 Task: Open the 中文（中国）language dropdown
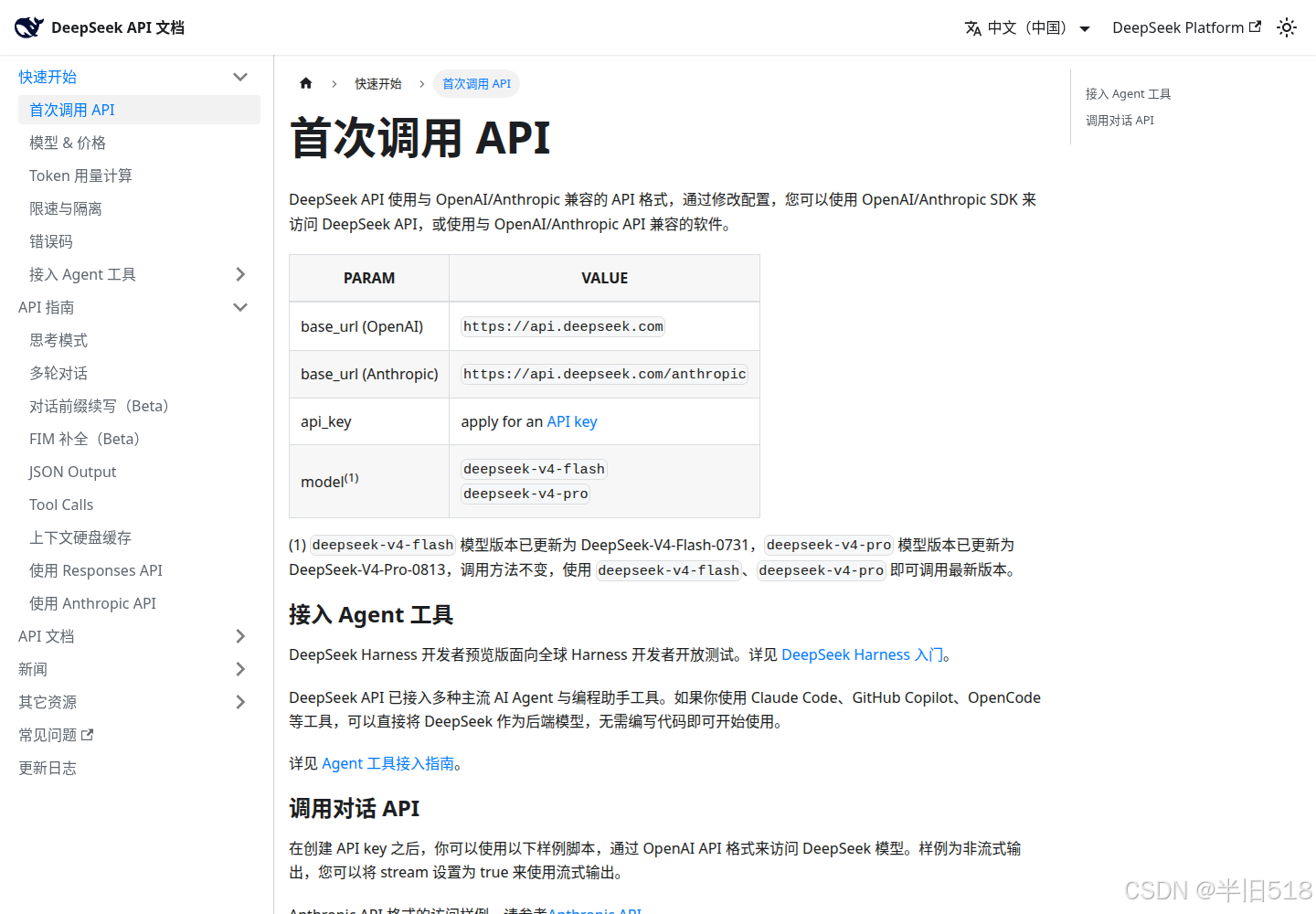click(x=1028, y=27)
